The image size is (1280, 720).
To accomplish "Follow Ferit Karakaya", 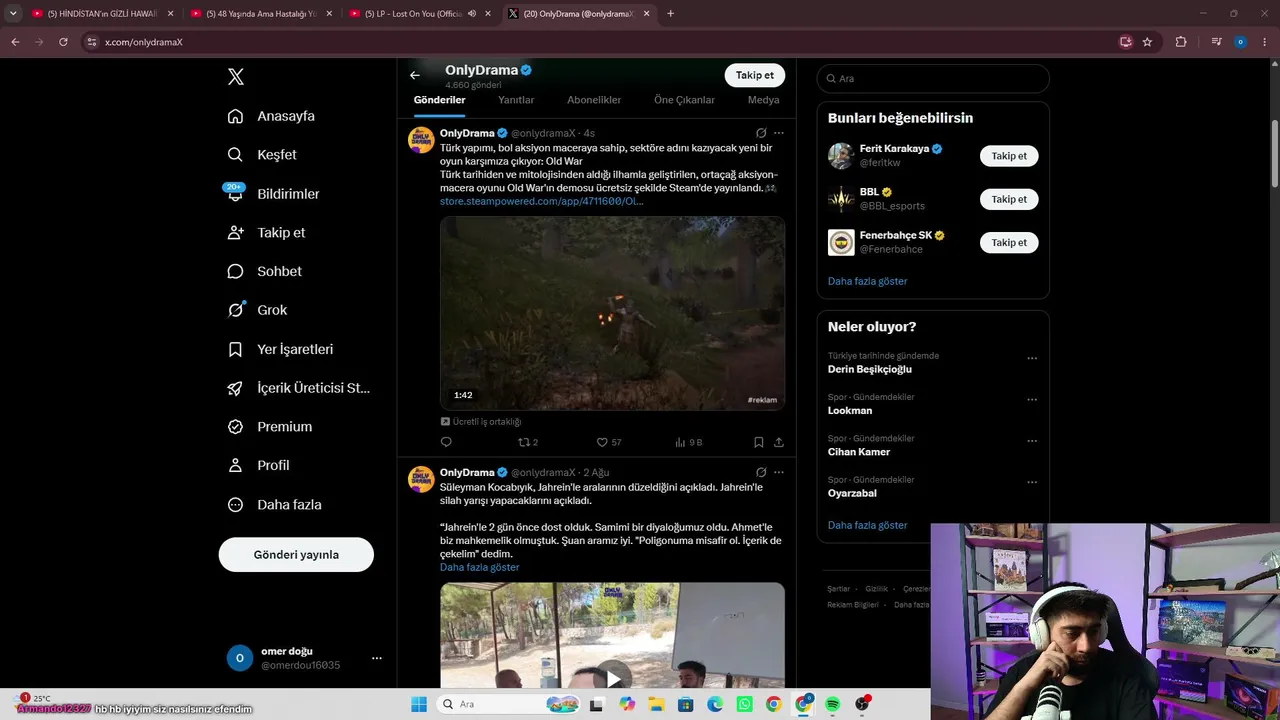I will coord(1009,156).
